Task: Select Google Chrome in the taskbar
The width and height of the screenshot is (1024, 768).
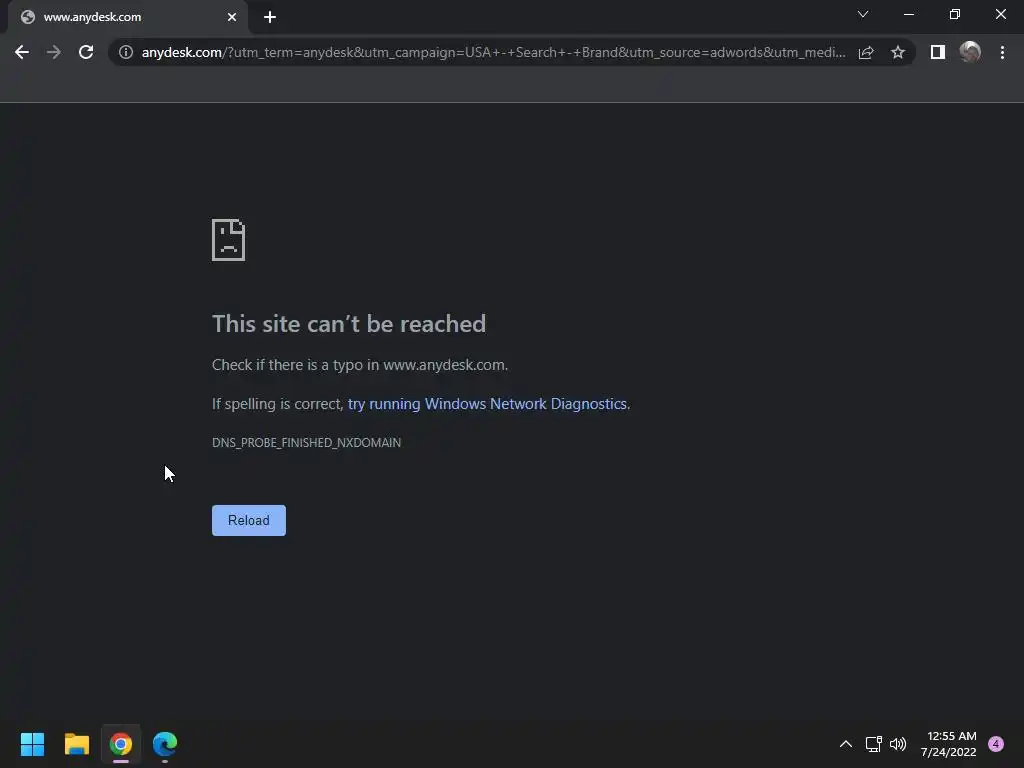Action: click(x=121, y=744)
